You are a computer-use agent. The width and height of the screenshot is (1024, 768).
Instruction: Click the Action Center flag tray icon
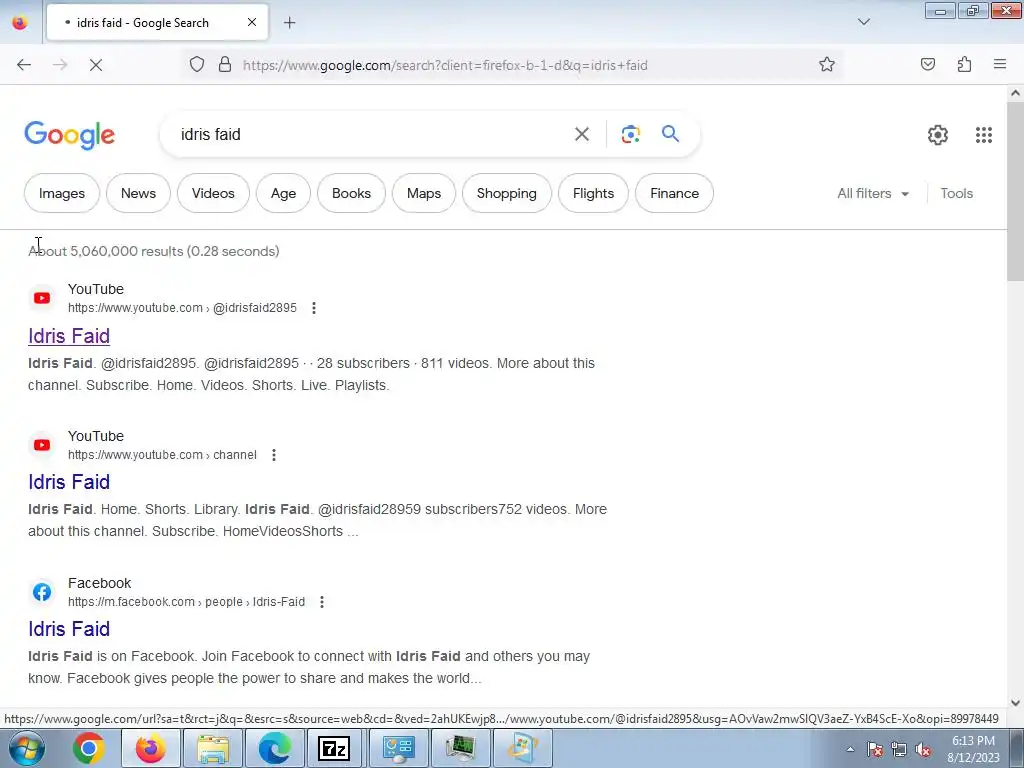(x=875, y=750)
